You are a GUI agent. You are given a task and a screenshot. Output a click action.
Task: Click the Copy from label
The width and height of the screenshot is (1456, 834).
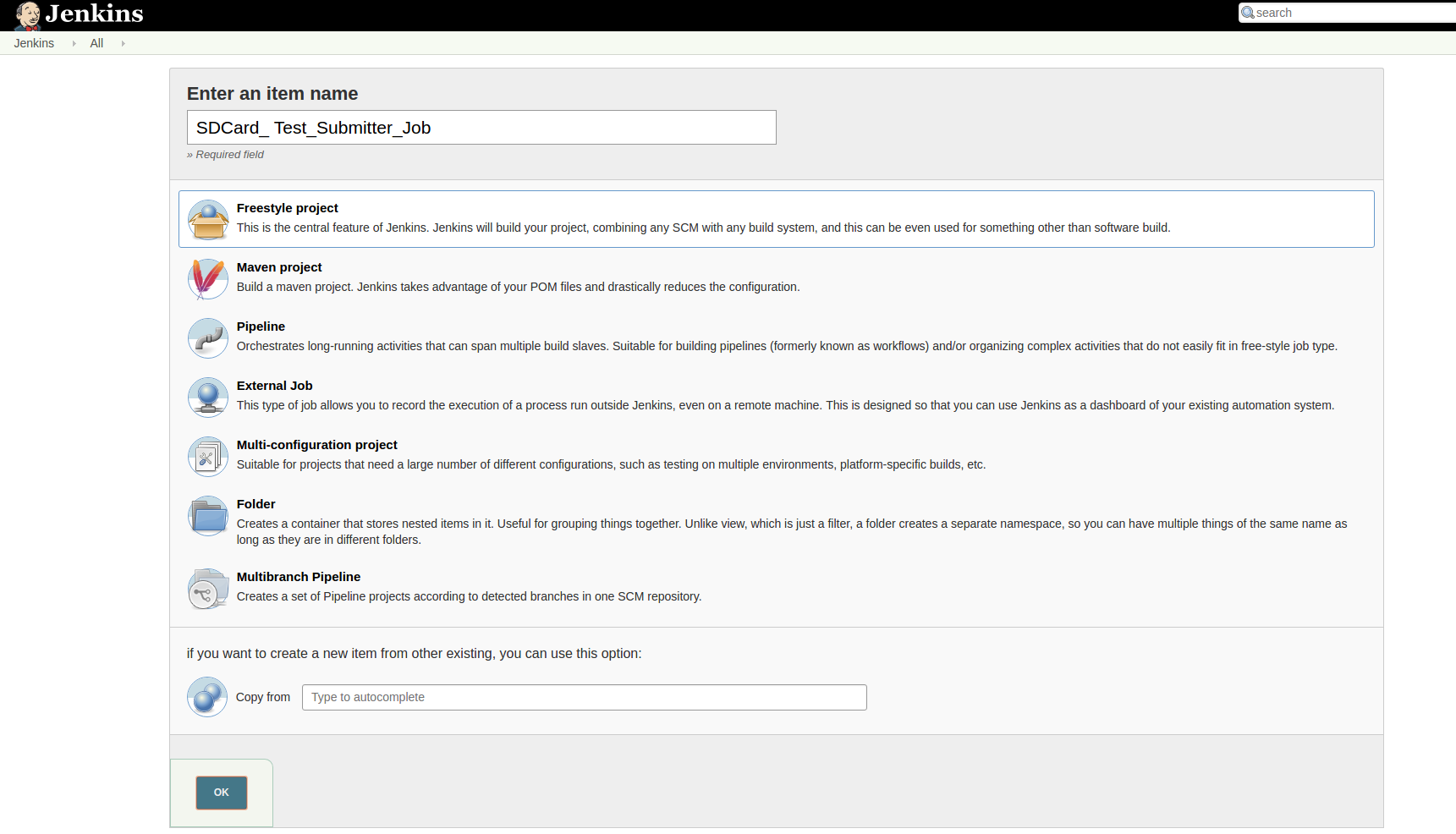point(263,697)
